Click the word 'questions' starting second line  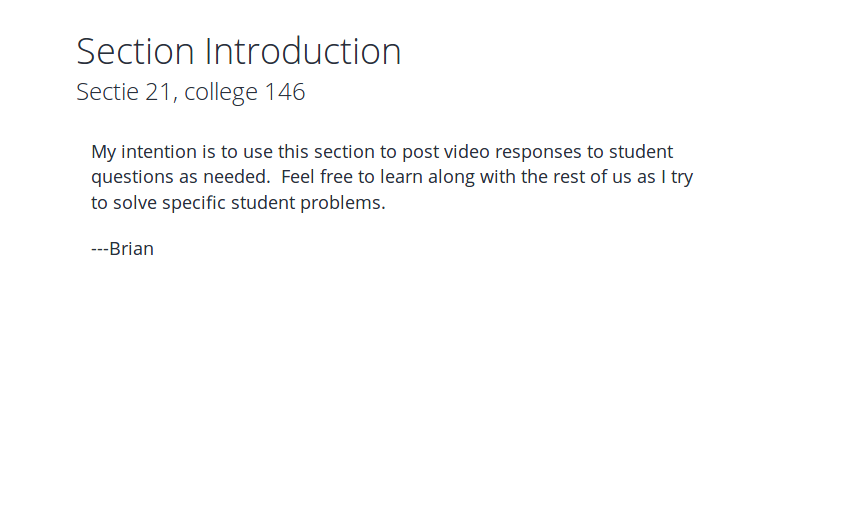[x=134, y=177]
